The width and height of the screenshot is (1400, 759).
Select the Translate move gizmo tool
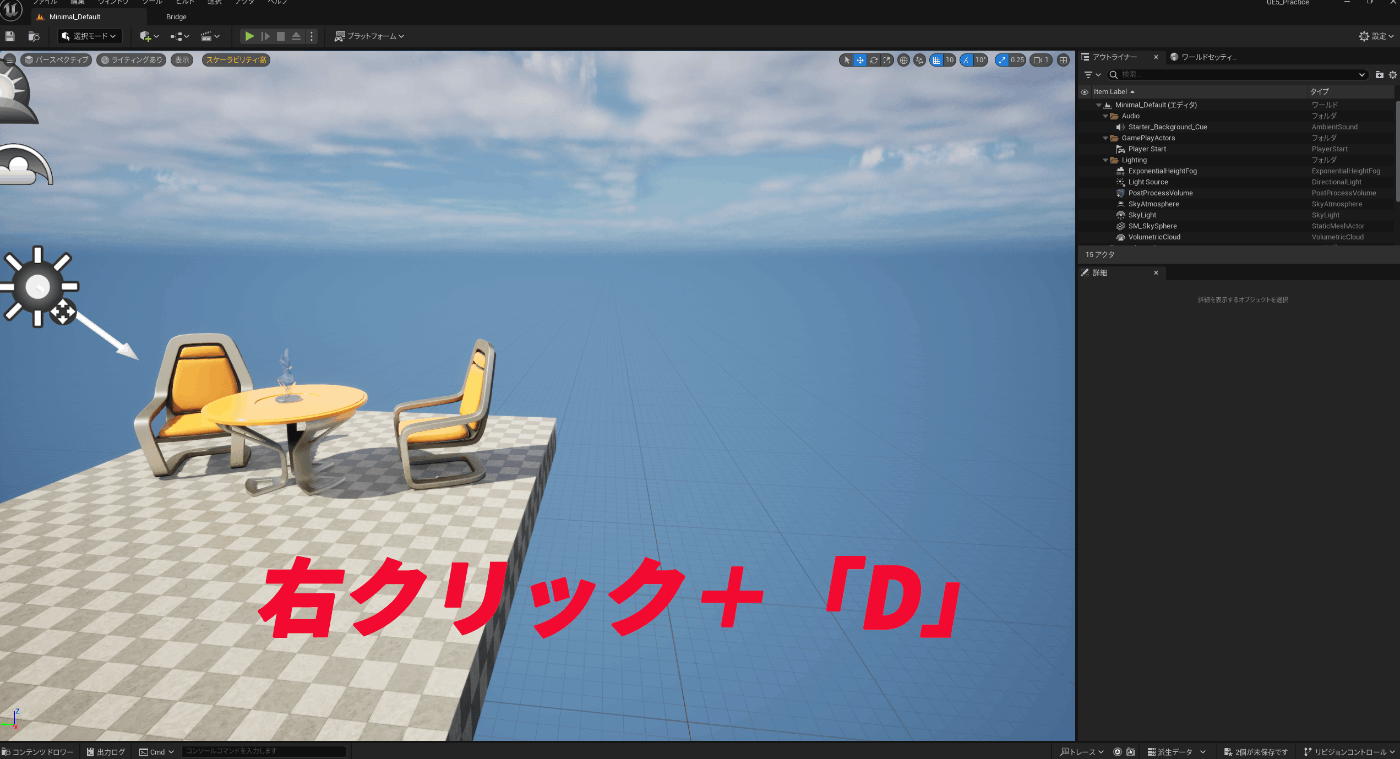coord(860,60)
